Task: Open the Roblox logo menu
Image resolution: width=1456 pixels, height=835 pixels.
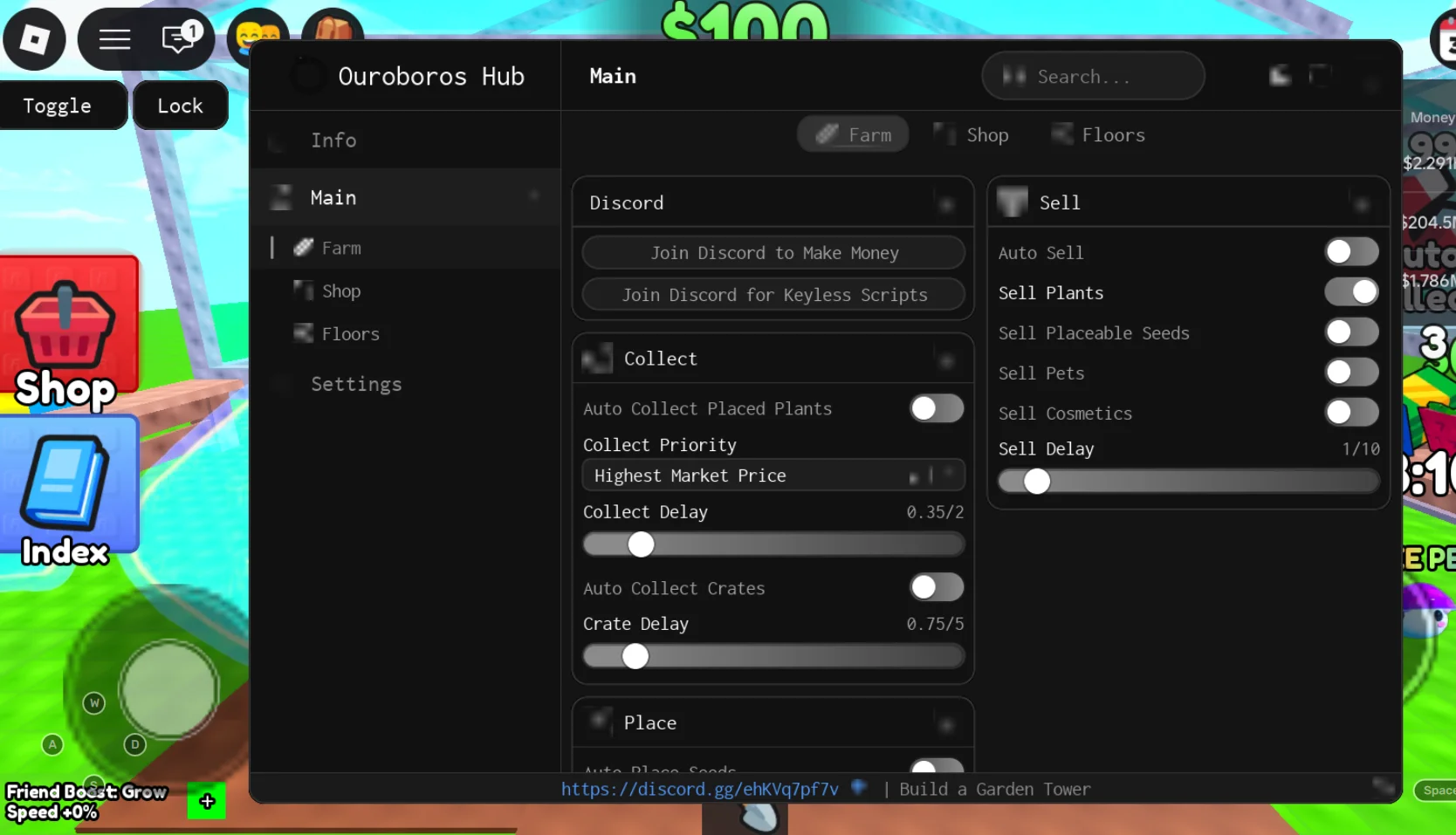Action: pyautogui.click(x=35, y=39)
